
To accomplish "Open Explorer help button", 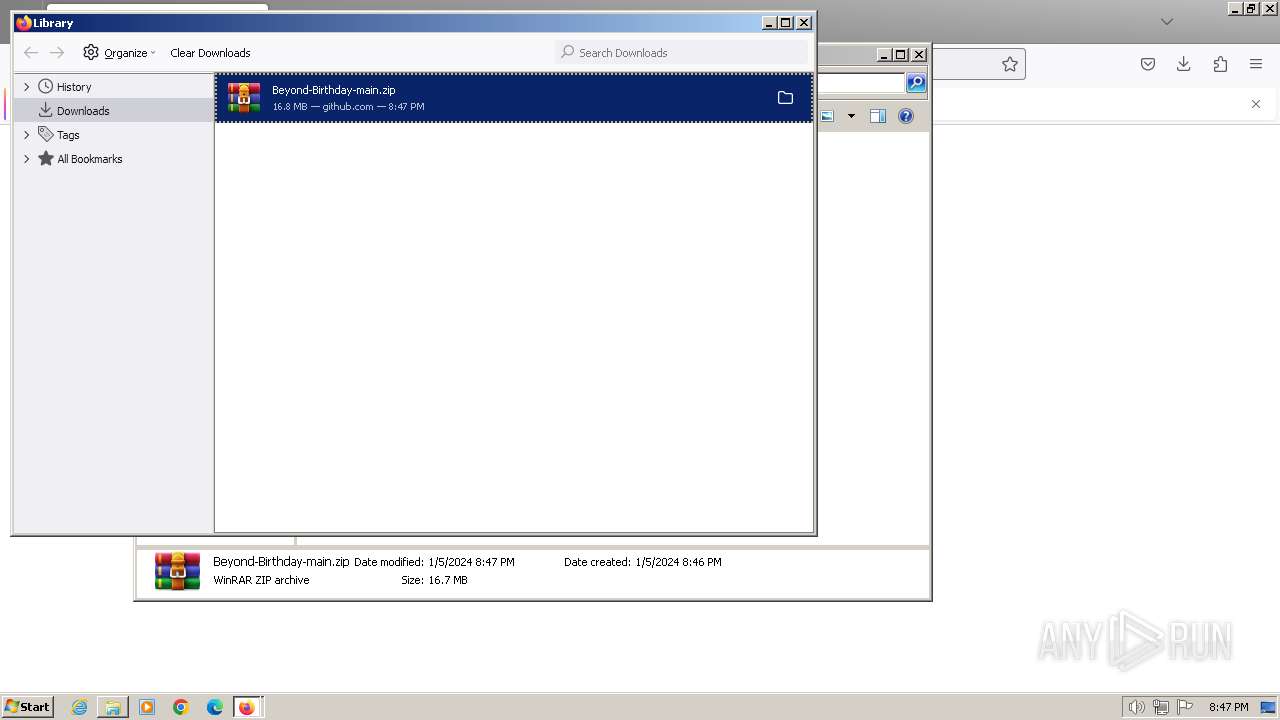I will point(906,116).
